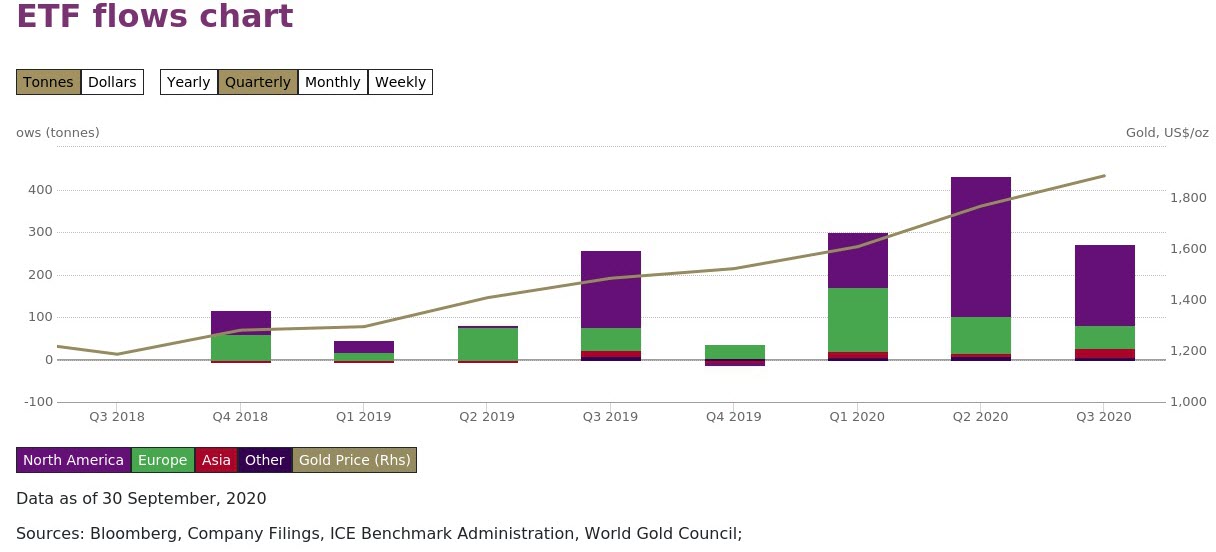The width and height of the screenshot is (1216, 552).
Task: Click the Q1 2020 Europe green bar segment
Action: pyautogui.click(x=857, y=320)
